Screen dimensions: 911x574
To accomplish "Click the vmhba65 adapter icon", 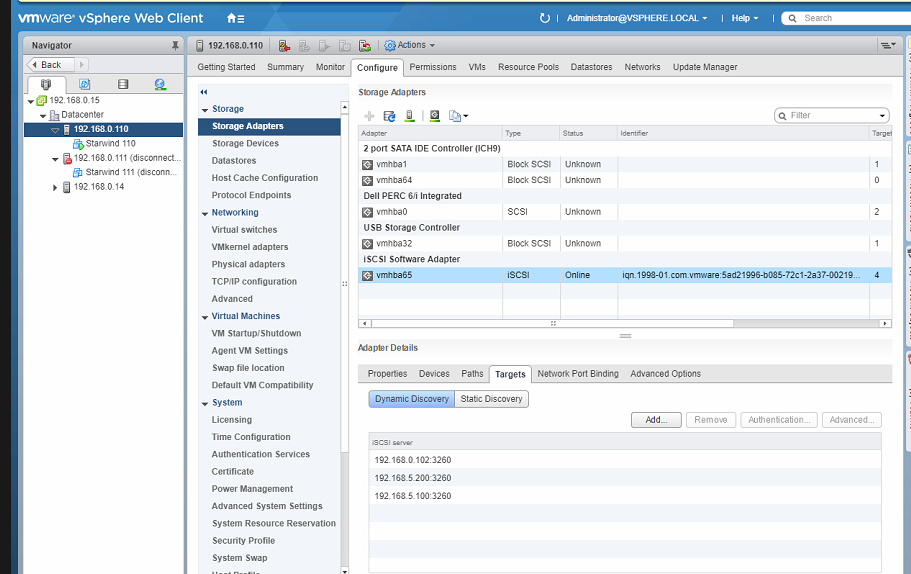I will pos(367,275).
